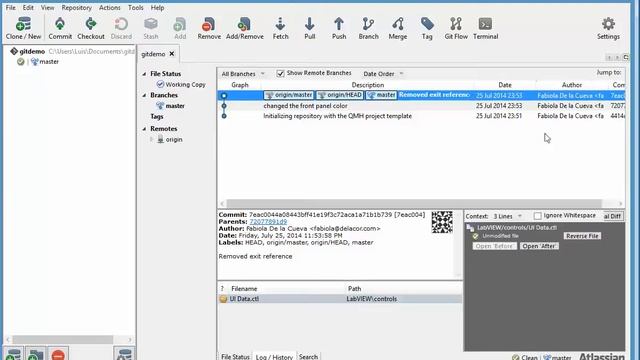Open the All Branches dropdown
The height and width of the screenshot is (360, 640).
[243, 74]
